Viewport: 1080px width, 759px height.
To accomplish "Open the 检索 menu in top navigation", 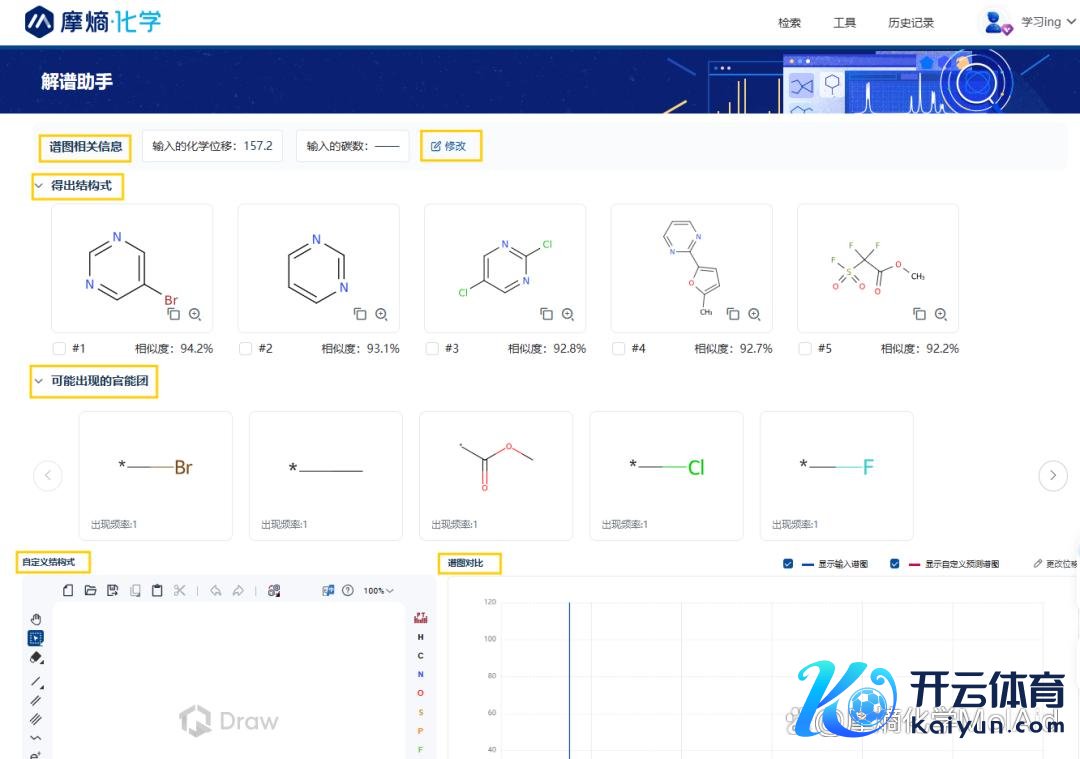I will pos(789,23).
